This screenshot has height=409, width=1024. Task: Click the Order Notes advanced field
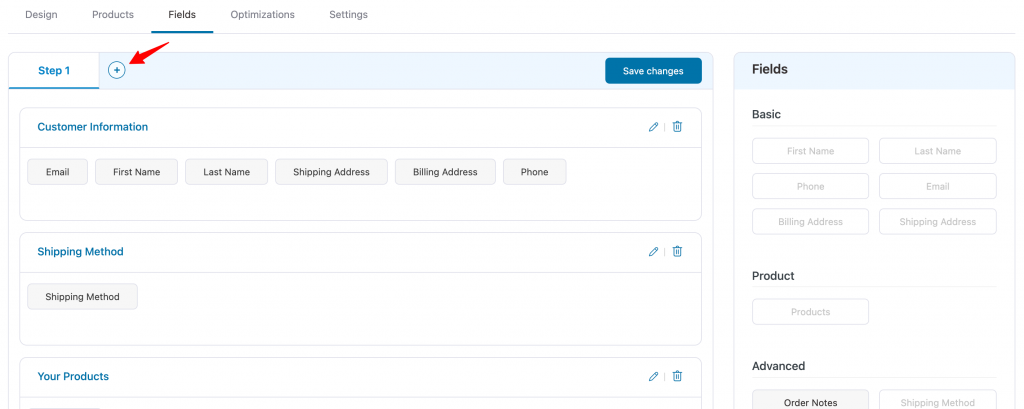810,402
